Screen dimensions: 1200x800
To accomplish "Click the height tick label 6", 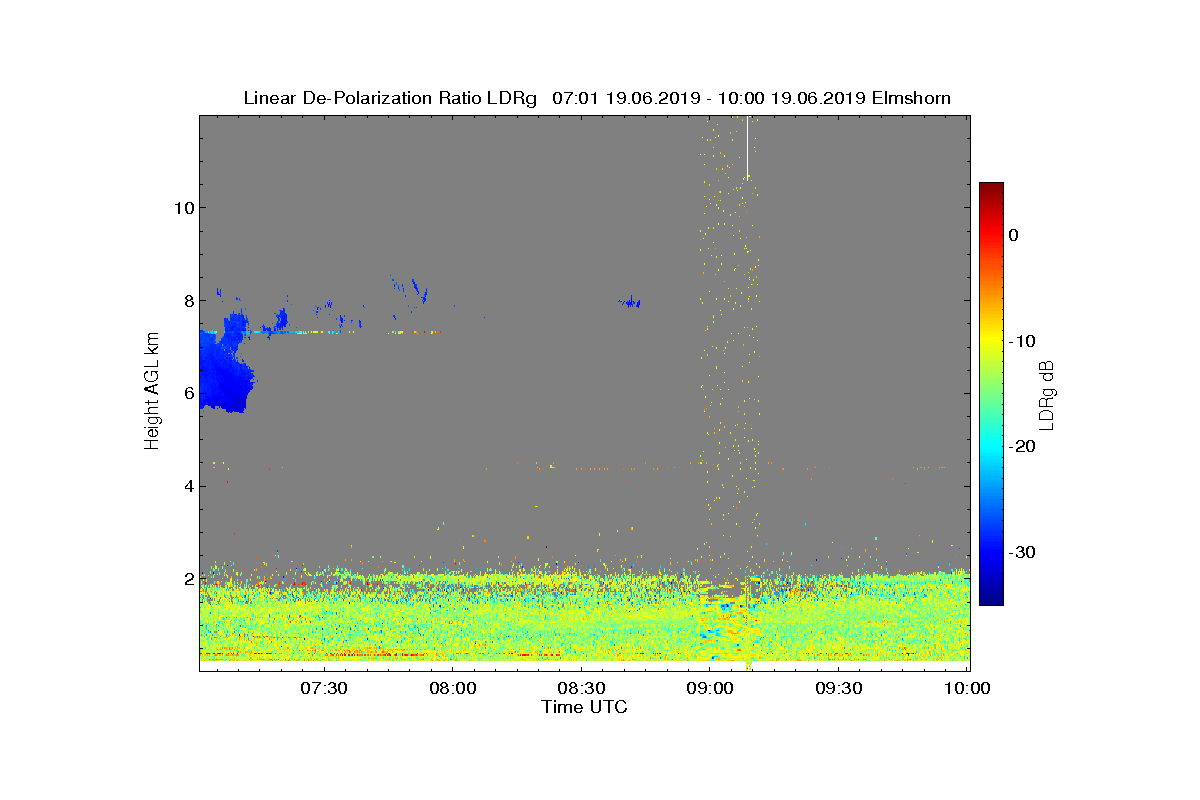I will click(x=189, y=393).
